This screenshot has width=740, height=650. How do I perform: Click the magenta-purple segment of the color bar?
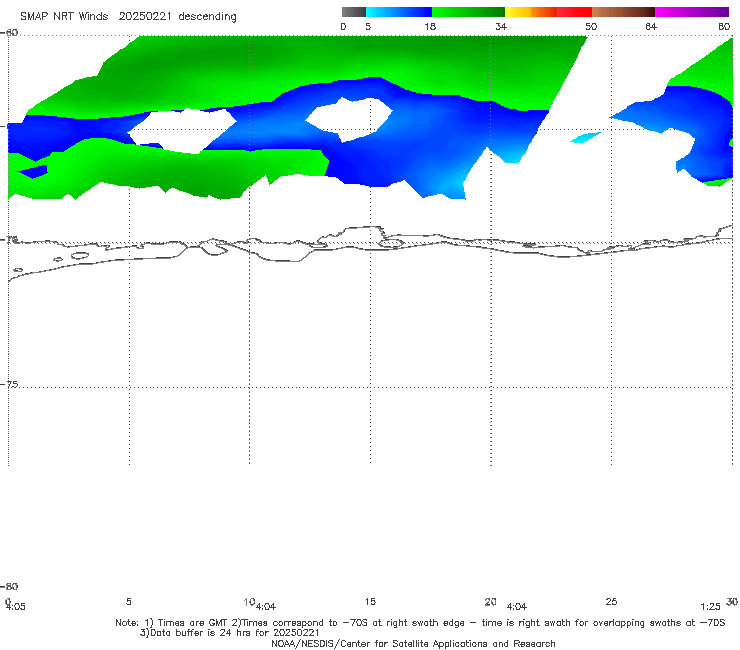pos(692,12)
